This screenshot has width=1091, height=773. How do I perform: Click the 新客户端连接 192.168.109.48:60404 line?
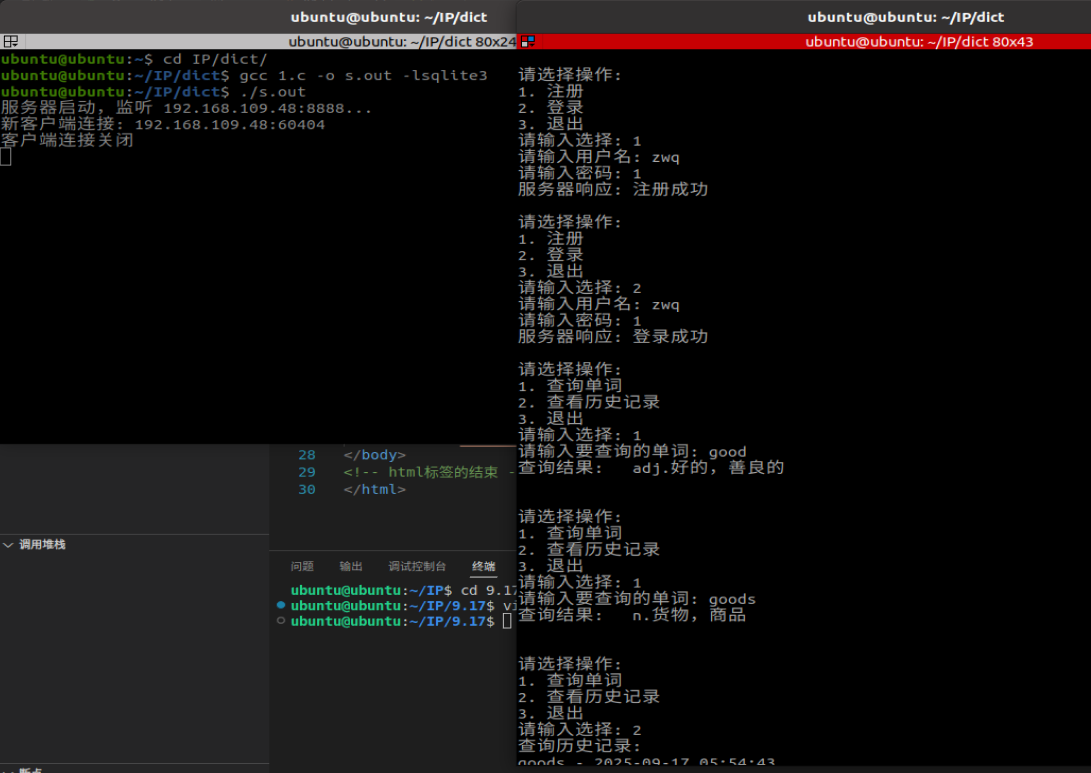tap(162, 125)
